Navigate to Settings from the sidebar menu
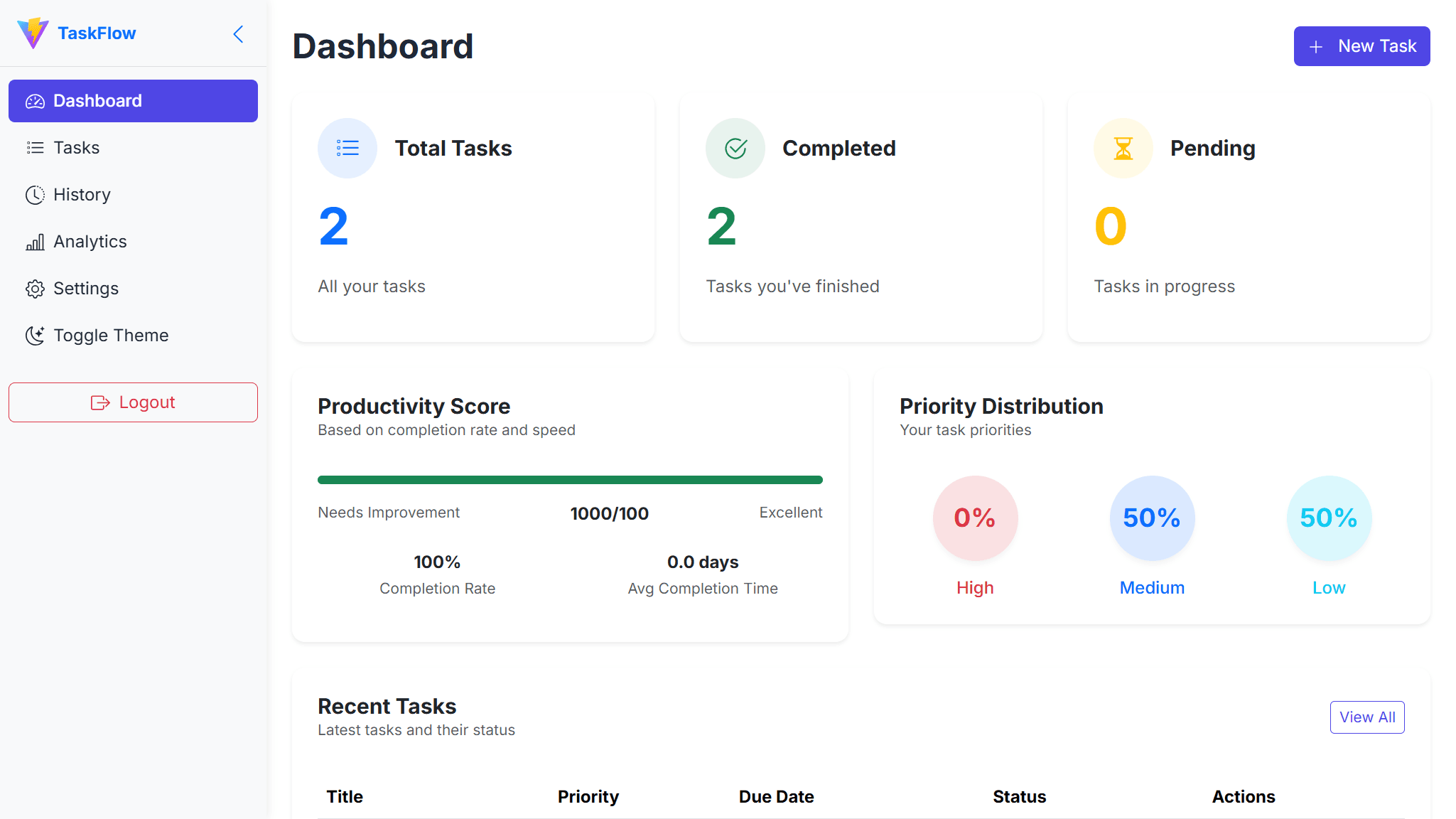This screenshot has width=1456, height=819. pos(86,289)
